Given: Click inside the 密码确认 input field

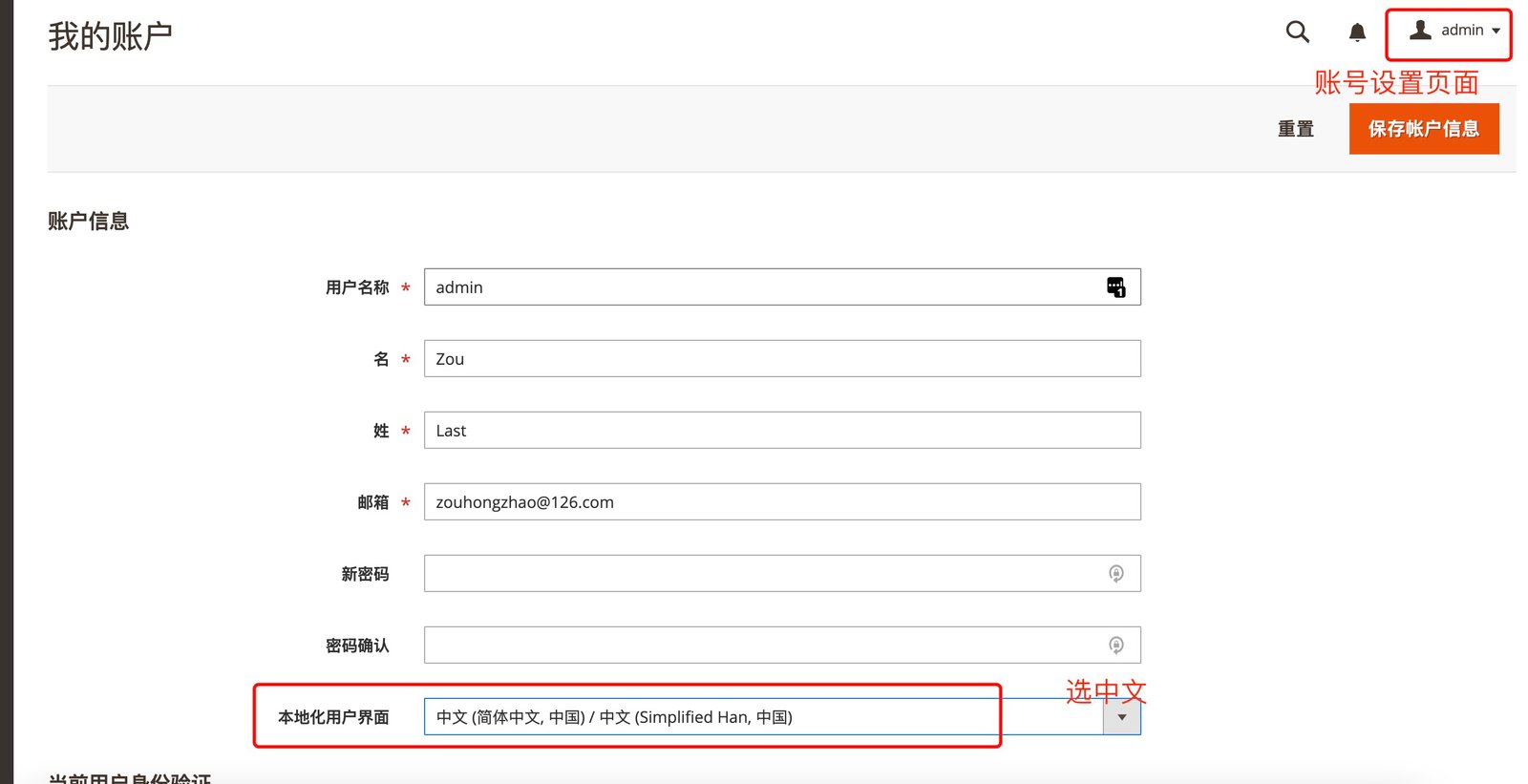Looking at the screenshot, I should (762, 646).
